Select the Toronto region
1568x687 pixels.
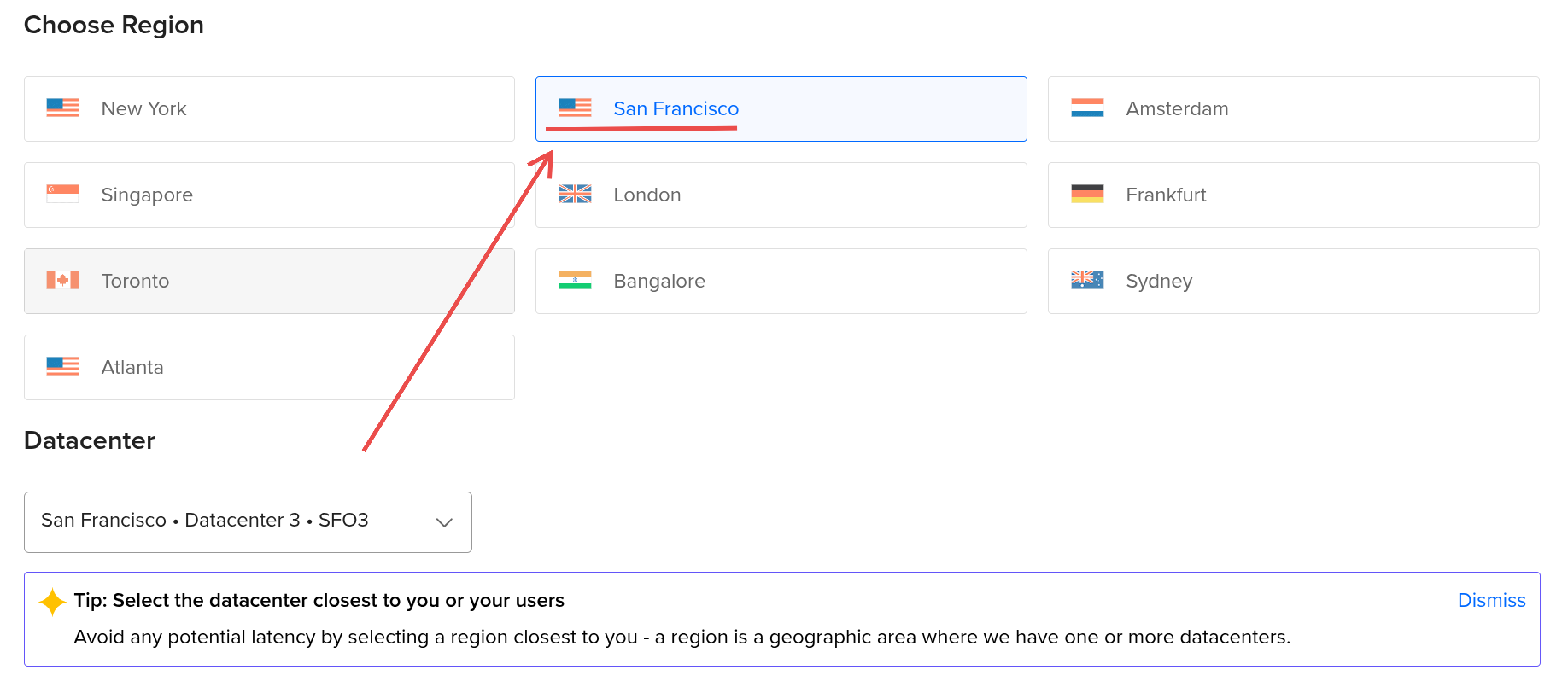coord(269,281)
